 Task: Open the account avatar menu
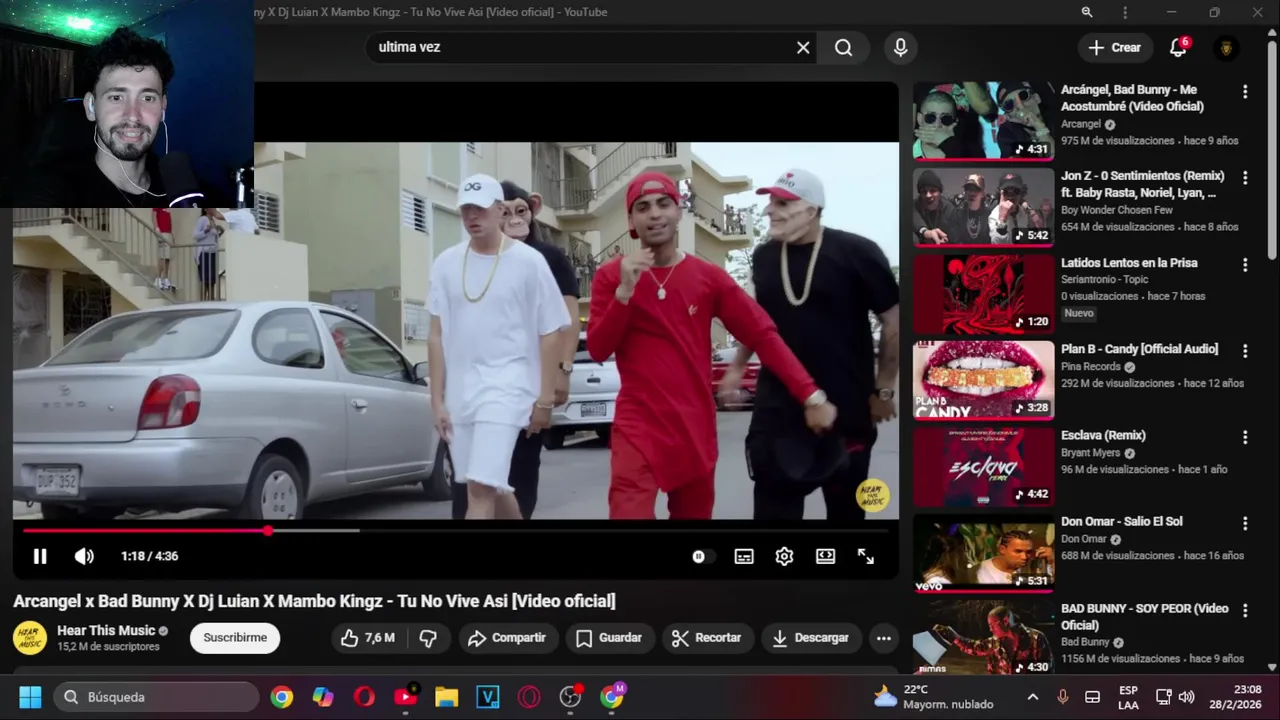pos(1226,47)
